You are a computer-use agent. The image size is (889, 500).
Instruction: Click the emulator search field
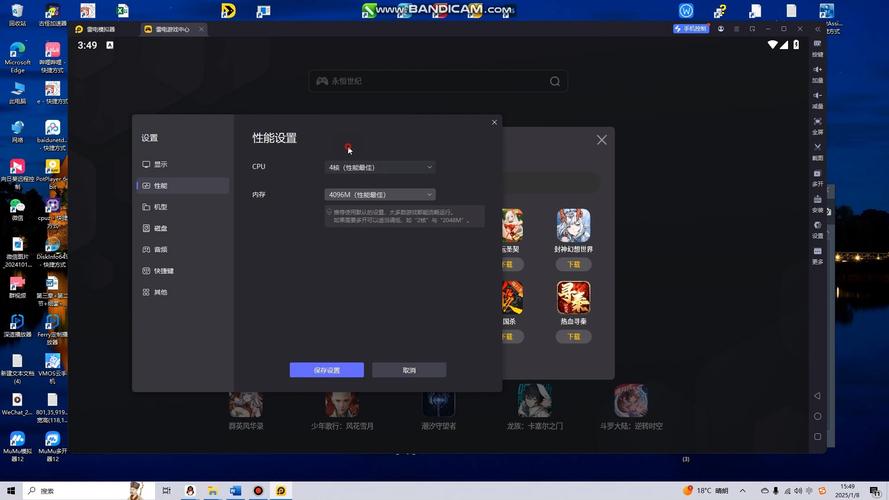(x=438, y=81)
